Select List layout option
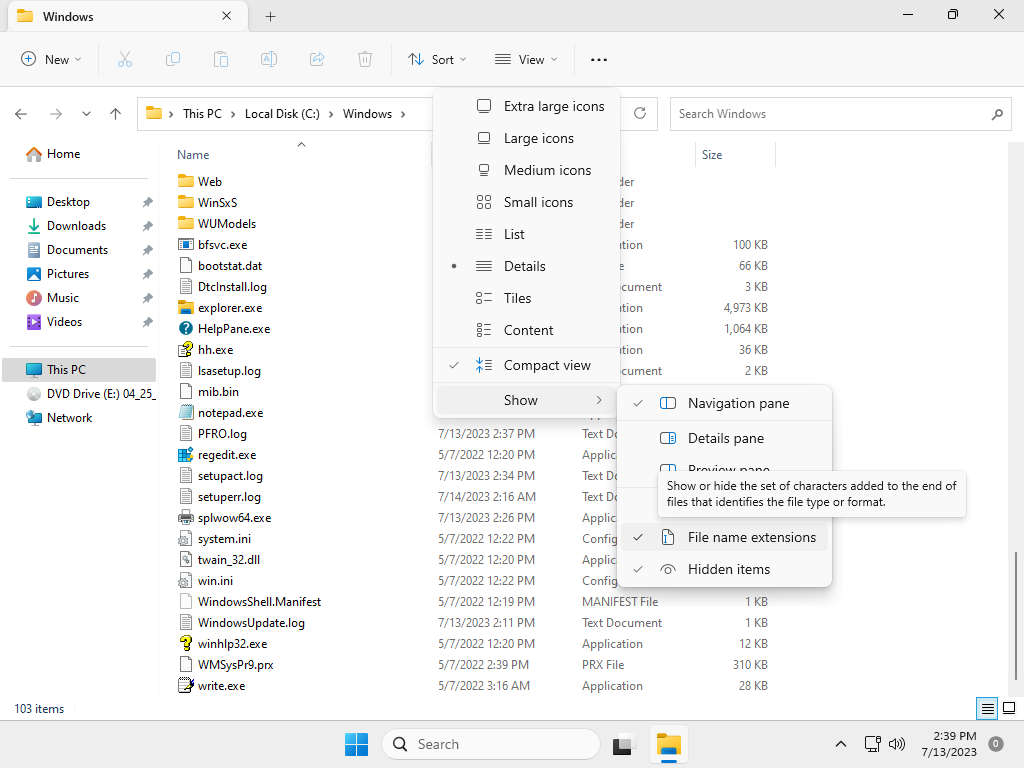 (526, 234)
